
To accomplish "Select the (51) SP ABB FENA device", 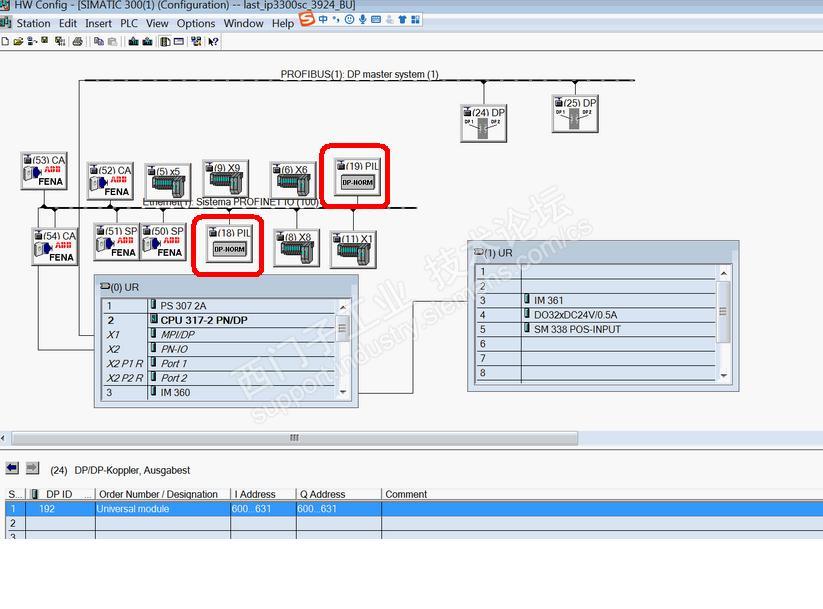I will (117, 242).
